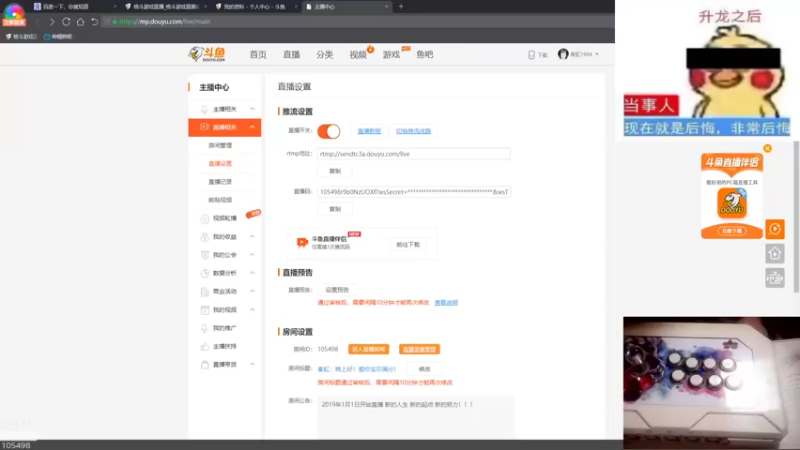Viewport: 800px width, 450px height.
Task: Open 直播 in the top navigation
Action: (x=291, y=55)
